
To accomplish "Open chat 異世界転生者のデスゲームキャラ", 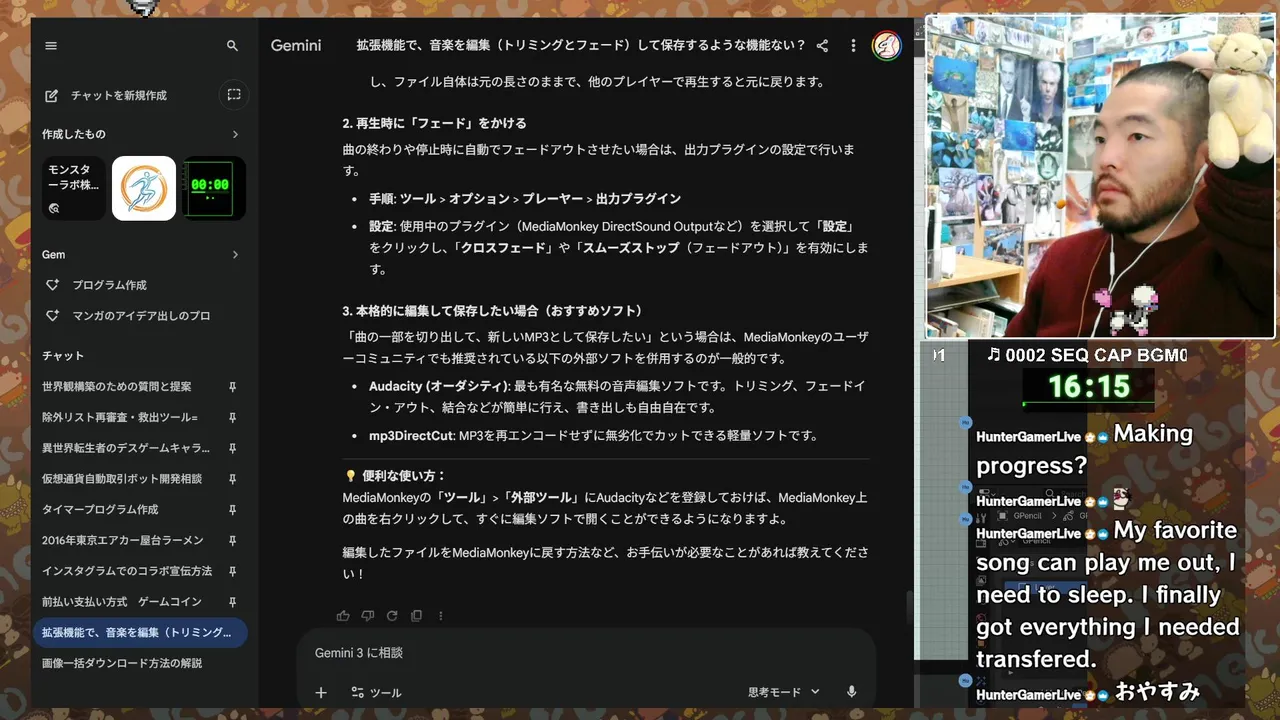I will (125, 448).
